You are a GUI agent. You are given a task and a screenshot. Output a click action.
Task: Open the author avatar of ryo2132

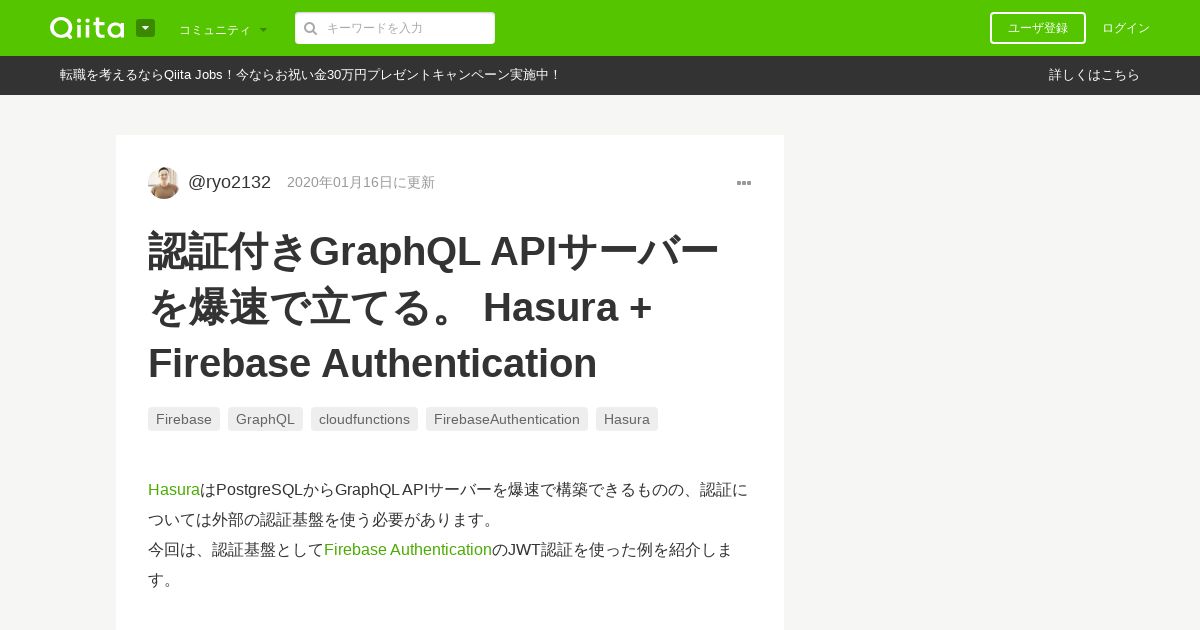point(164,183)
